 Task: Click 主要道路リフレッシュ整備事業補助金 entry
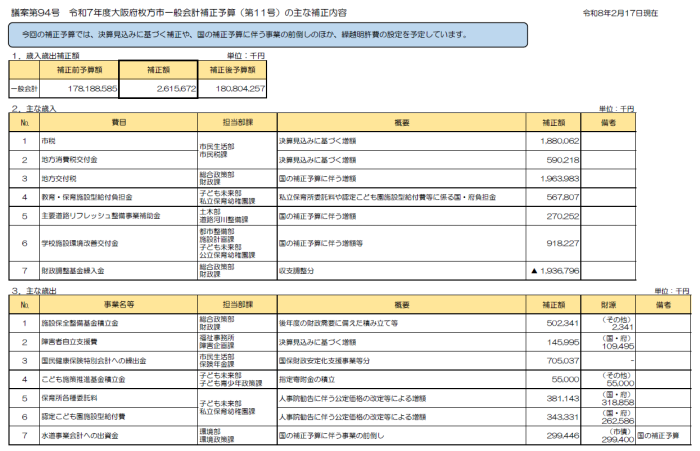pyautogui.click(x=93, y=214)
